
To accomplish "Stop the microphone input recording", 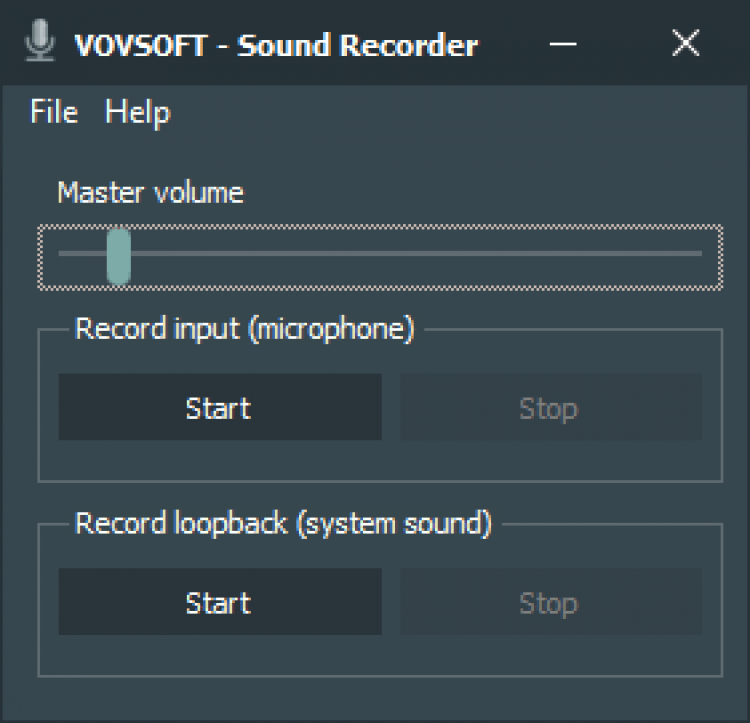I will click(x=550, y=407).
